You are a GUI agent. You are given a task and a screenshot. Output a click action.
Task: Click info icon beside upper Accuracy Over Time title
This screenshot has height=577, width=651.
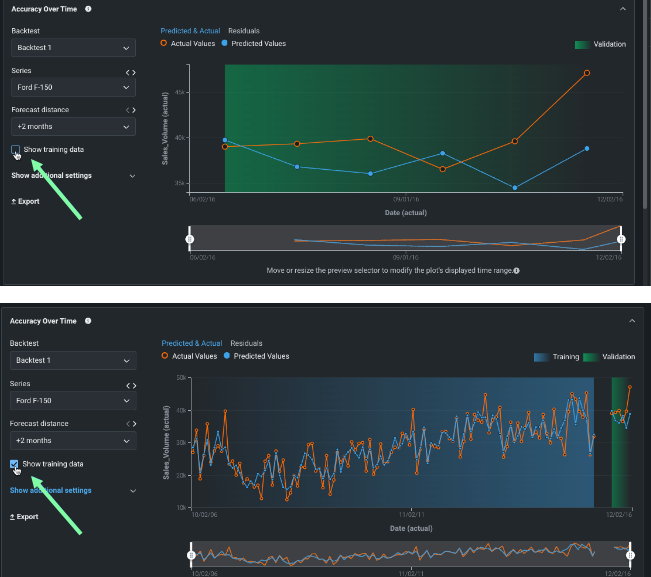tap(89, 9)
